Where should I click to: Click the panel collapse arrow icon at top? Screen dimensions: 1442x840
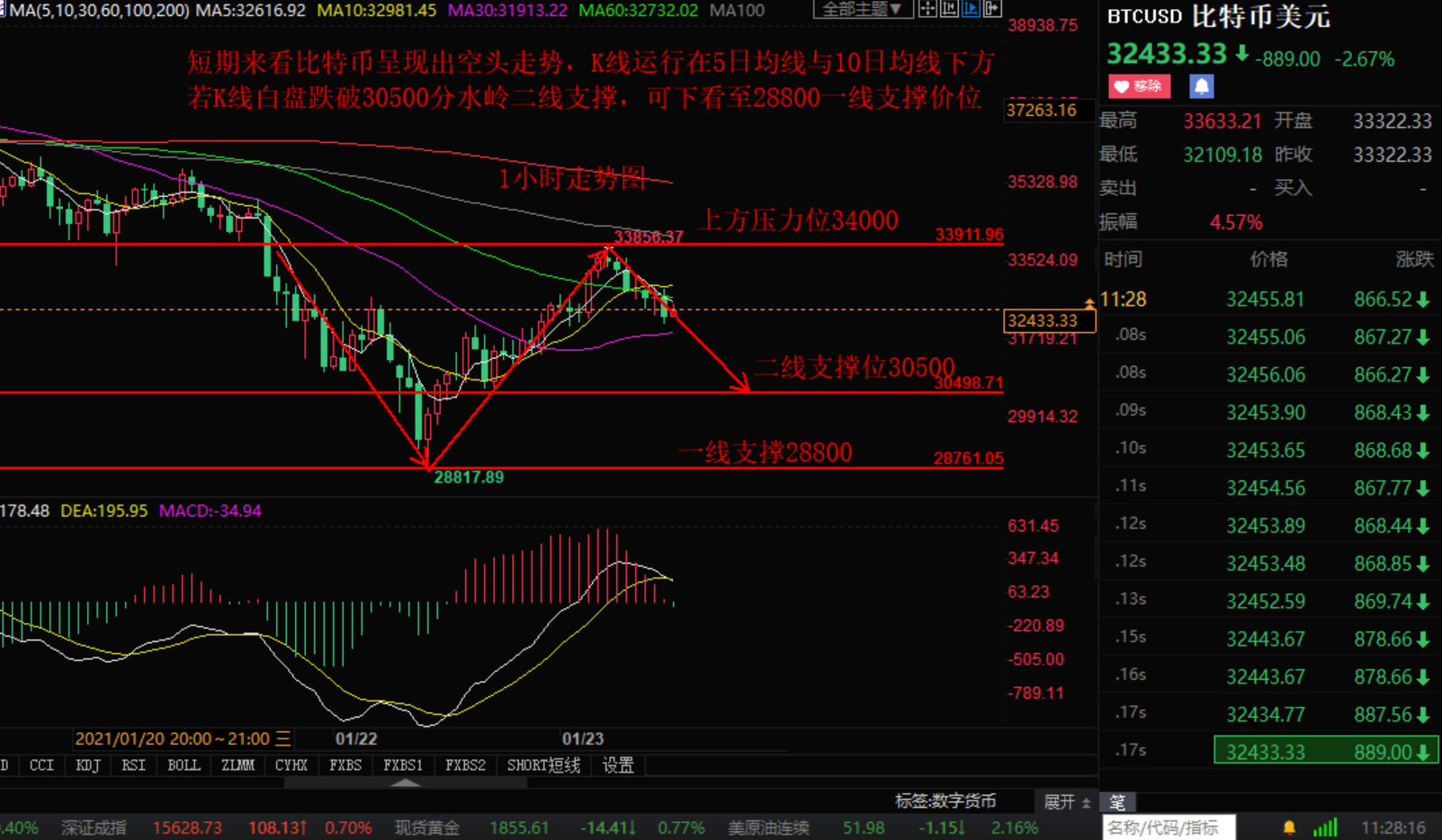[x=992, y=9]
